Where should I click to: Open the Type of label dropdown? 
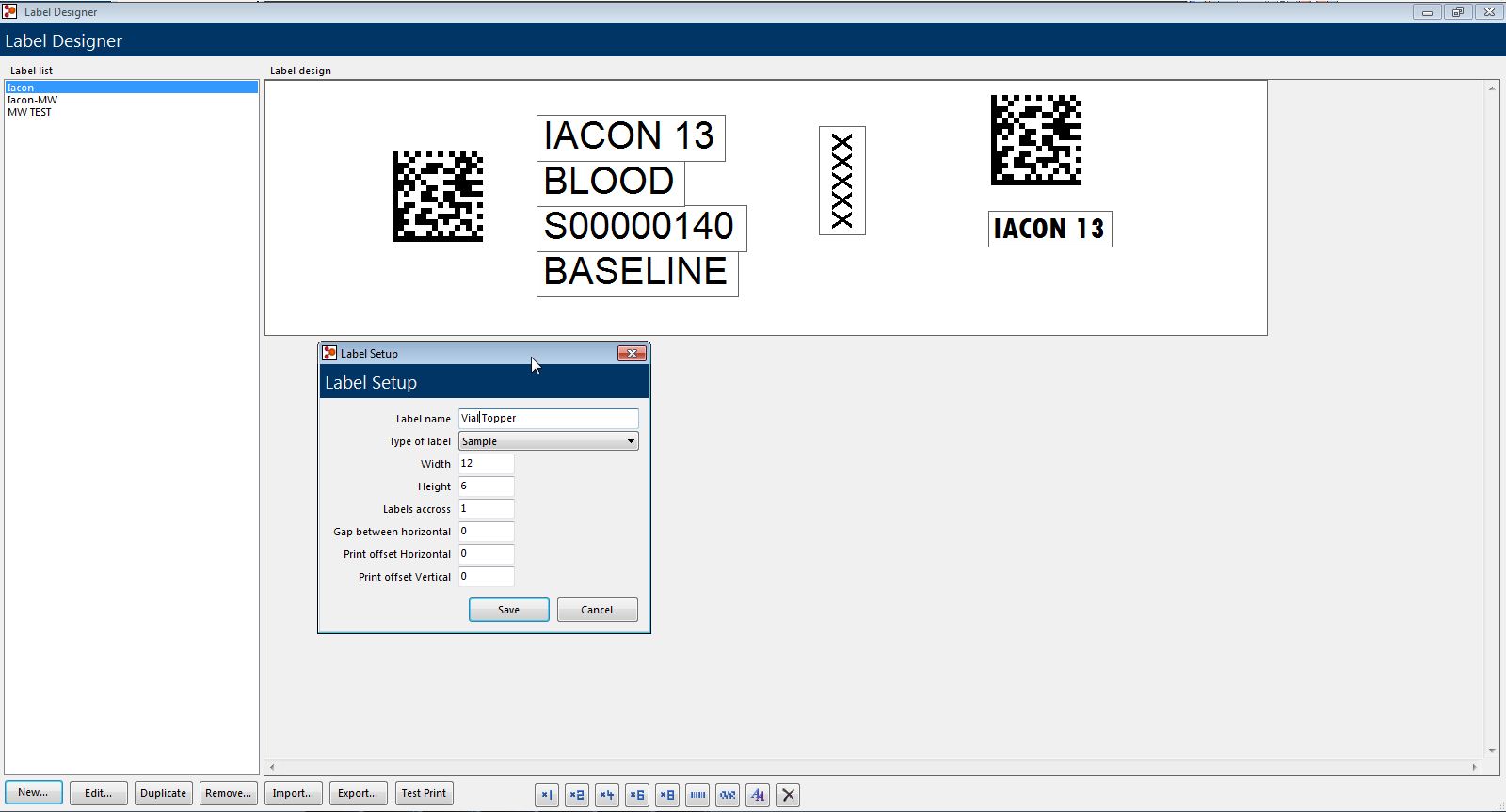click(549, 441)
